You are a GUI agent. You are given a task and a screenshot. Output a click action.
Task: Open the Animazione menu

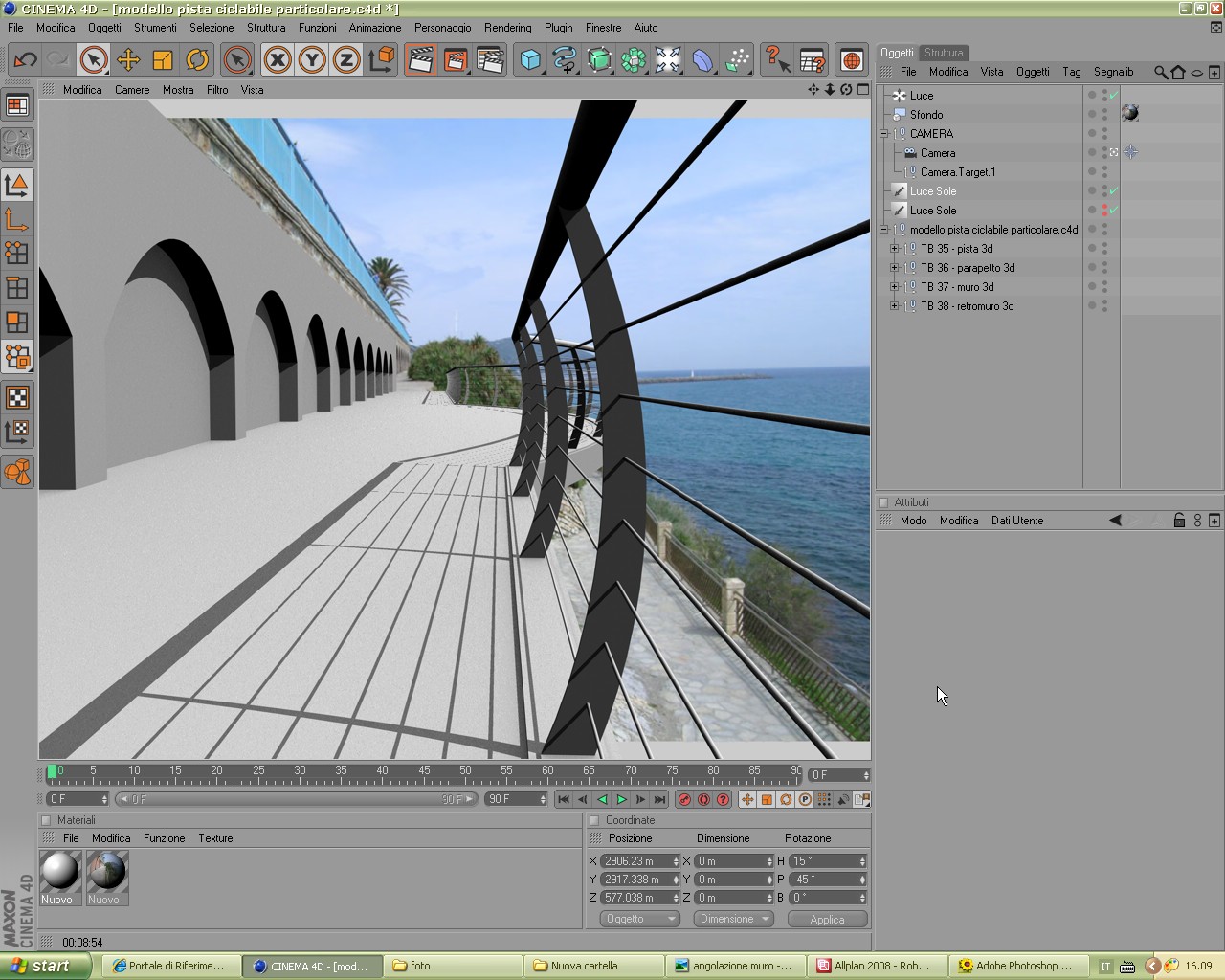pos(375,28)
